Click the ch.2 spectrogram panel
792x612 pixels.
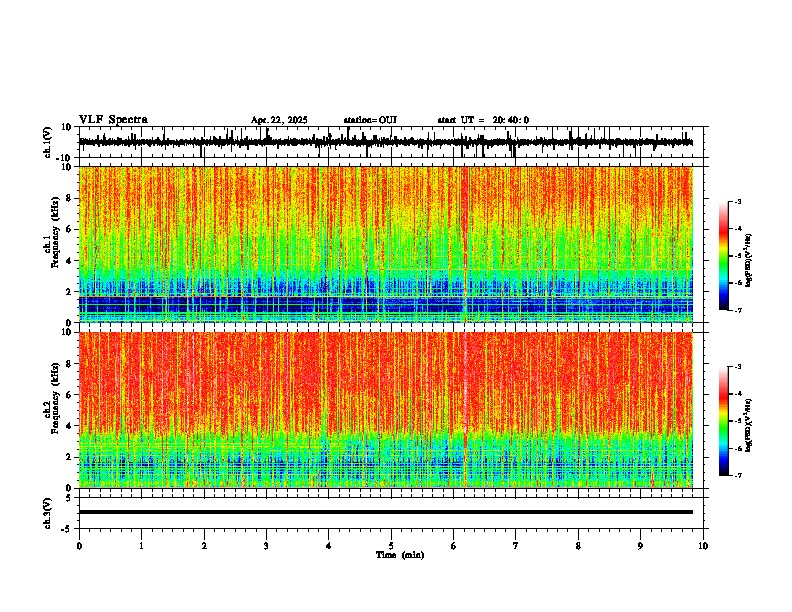[x=386, y=410]
